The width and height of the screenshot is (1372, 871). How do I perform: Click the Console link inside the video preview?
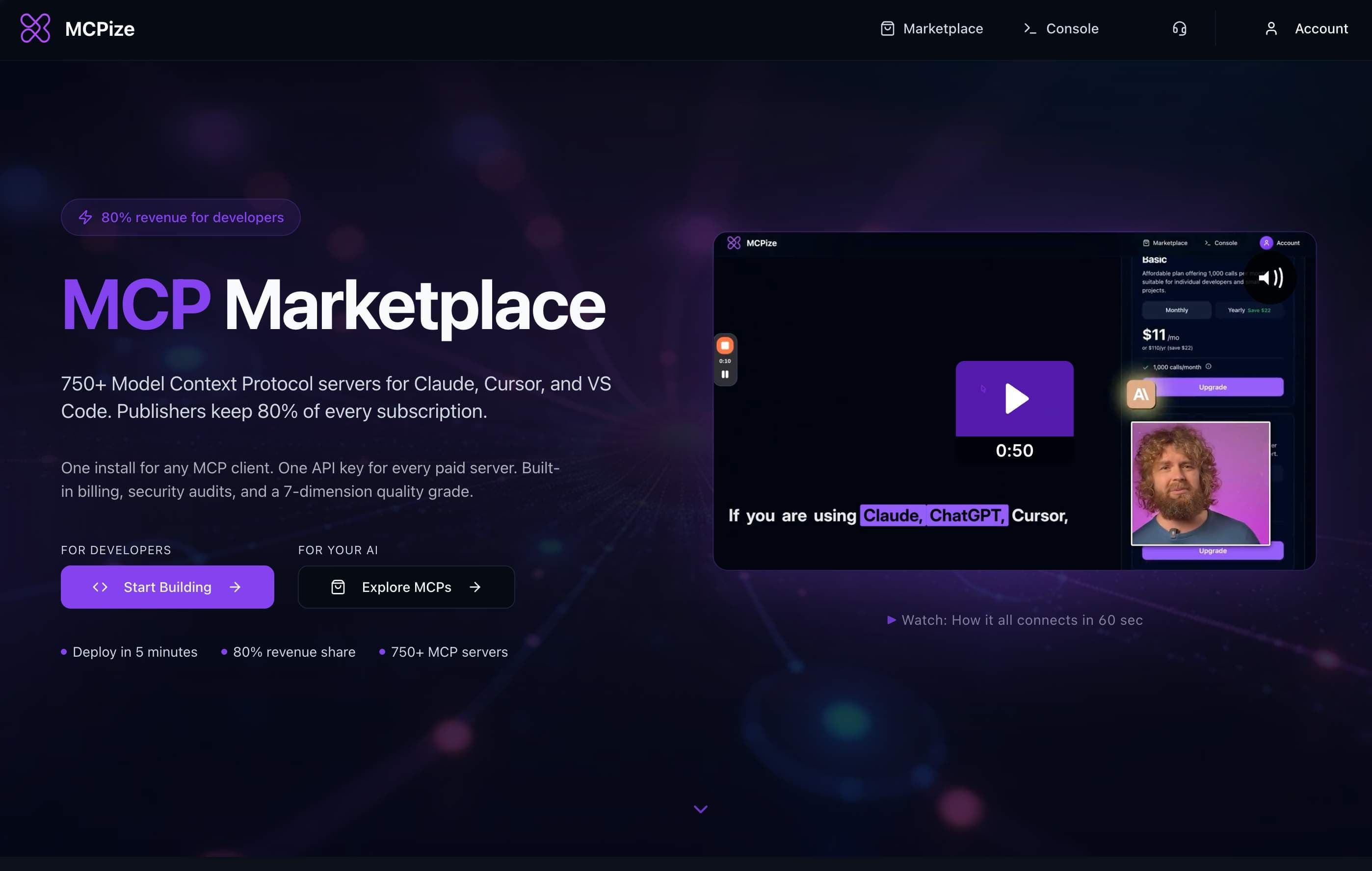[x=1220, y=243]
